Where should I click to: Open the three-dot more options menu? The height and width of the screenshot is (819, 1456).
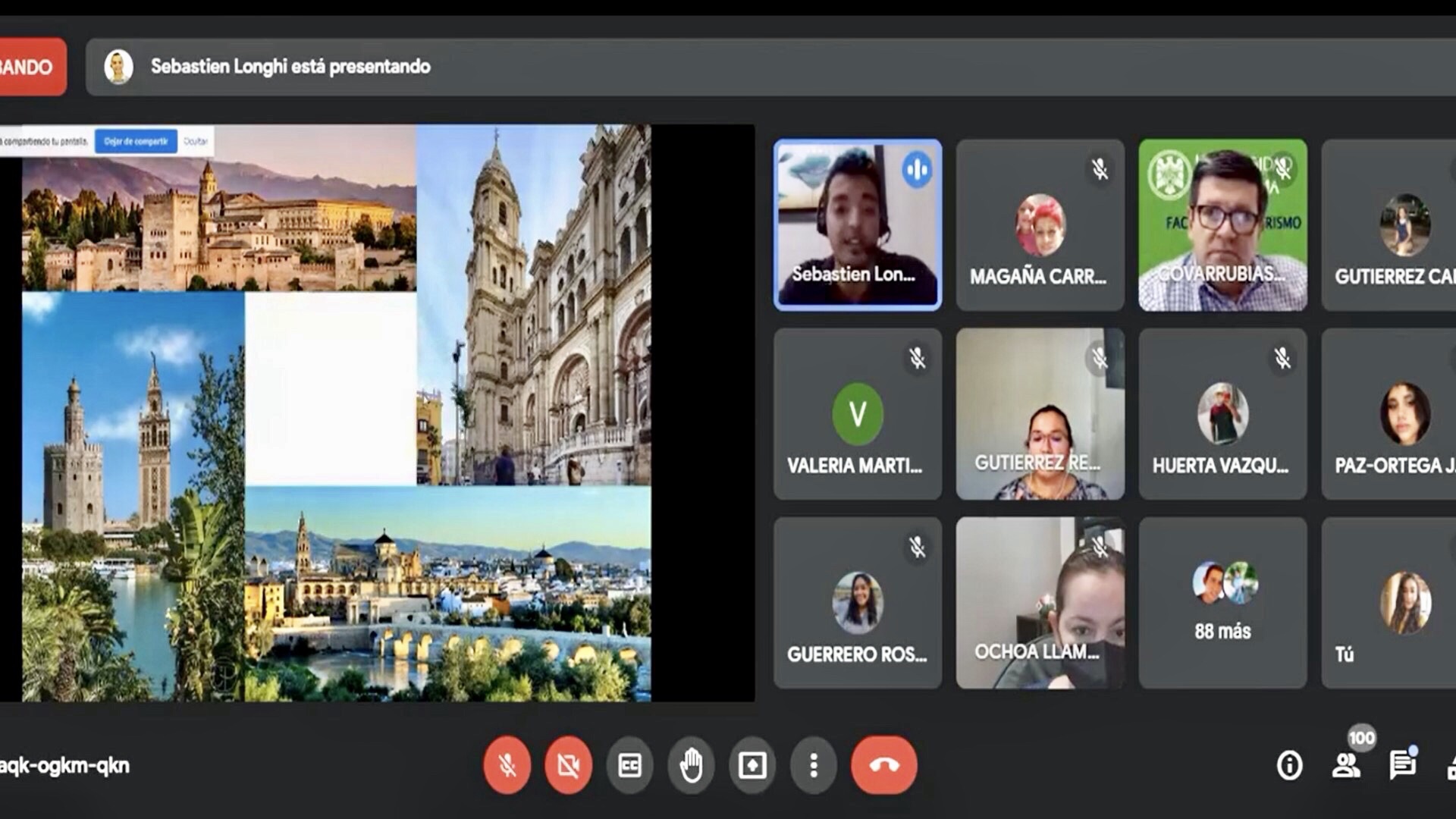813,765
